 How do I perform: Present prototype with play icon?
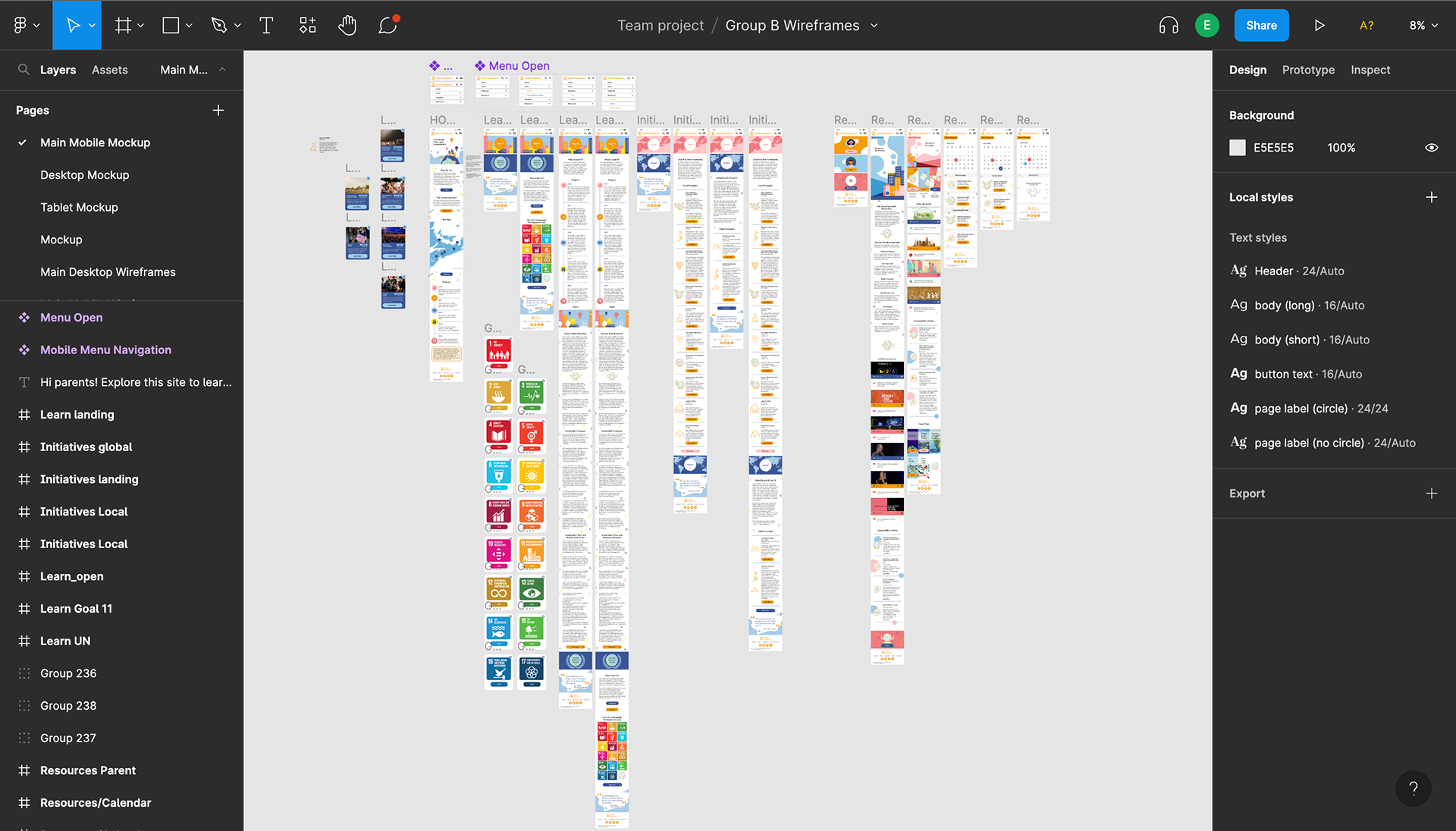coord(1319,26)
